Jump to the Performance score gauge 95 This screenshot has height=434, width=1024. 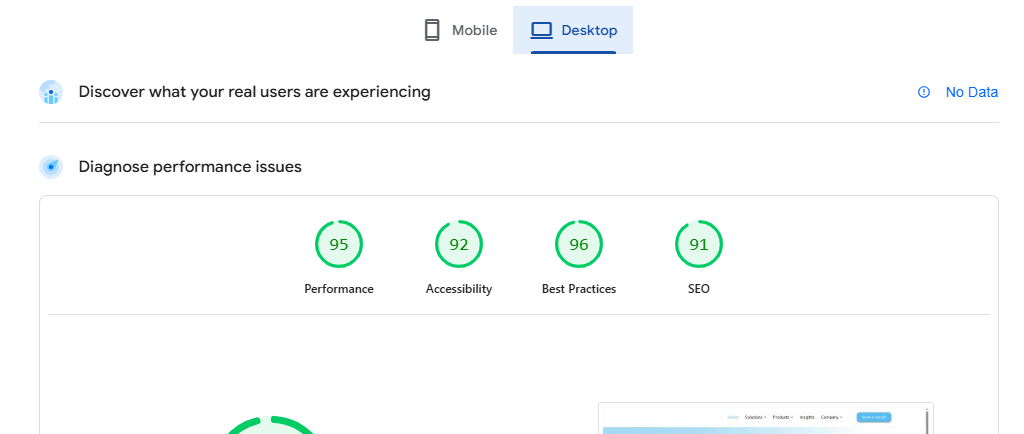click(x=339, y=244)
